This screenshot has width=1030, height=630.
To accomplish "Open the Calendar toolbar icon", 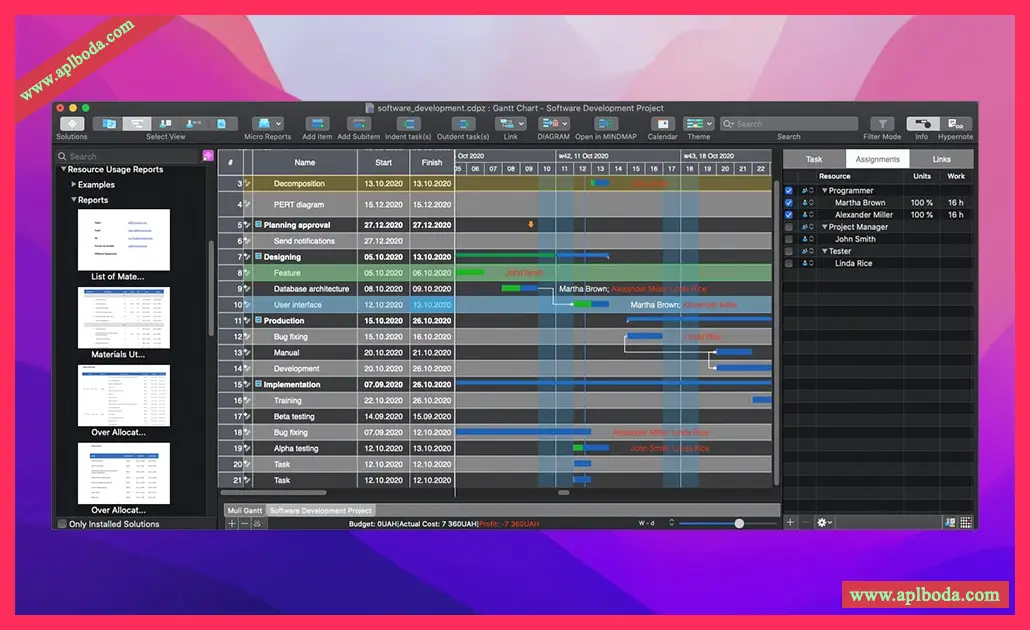I will coord(662,124).
